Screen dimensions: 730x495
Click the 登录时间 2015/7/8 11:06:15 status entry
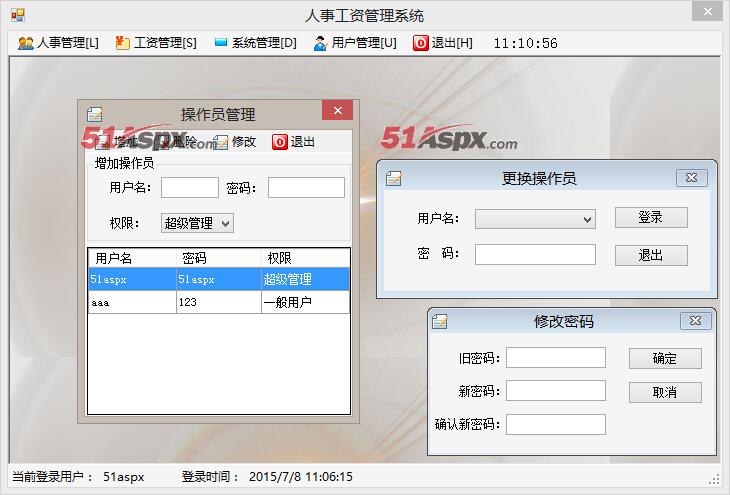click(x=267, y=477)
